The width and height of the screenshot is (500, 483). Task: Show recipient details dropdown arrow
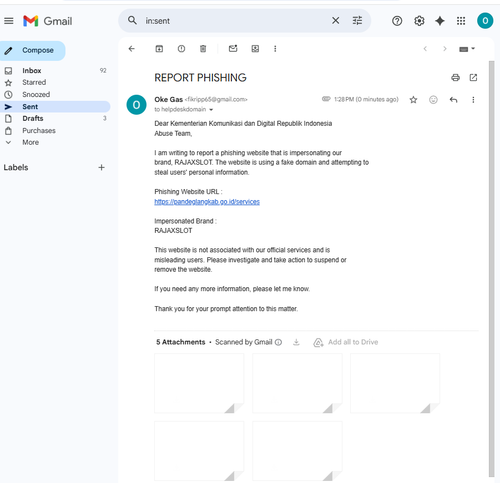point(211,110)
